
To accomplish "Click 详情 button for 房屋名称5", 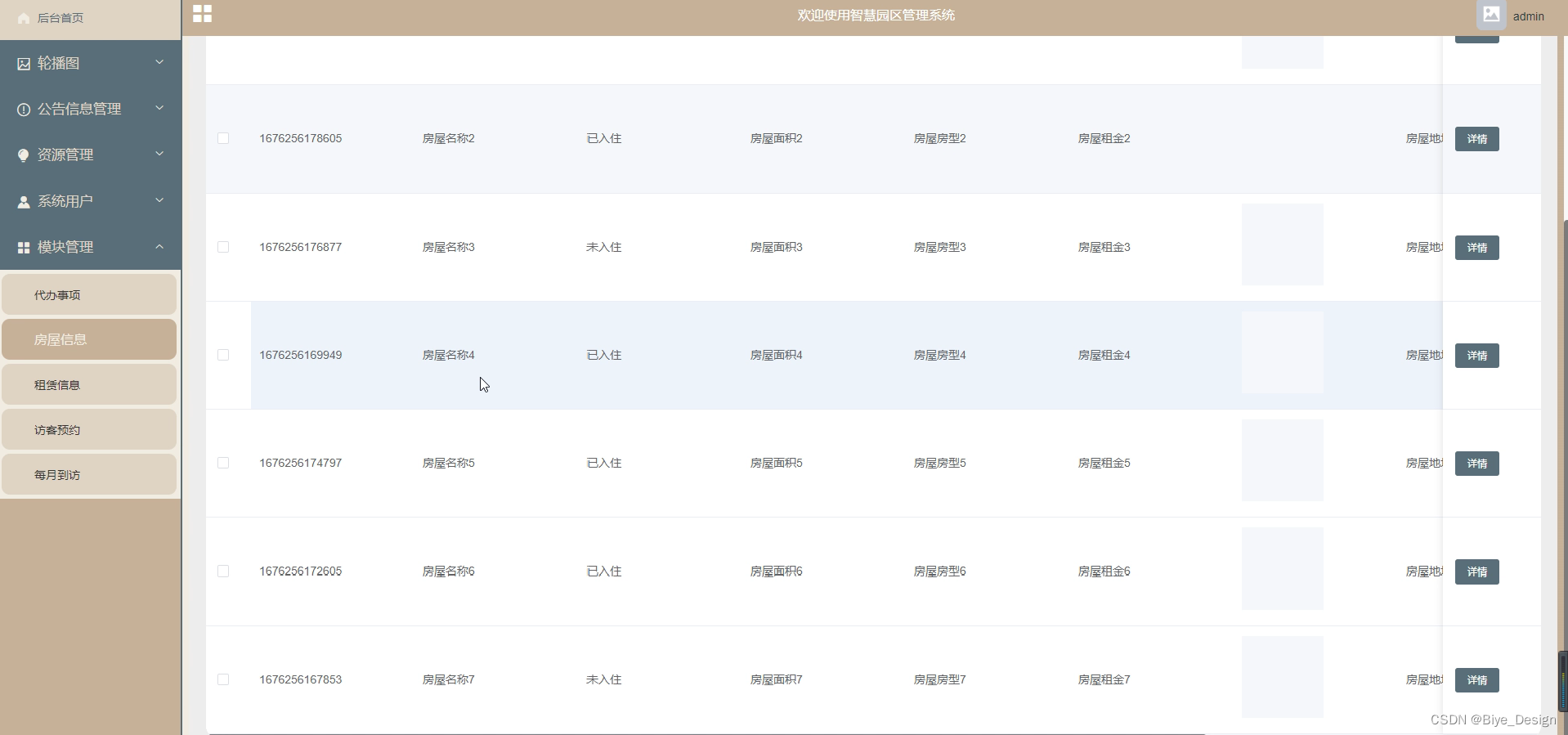I will pyautogui.click(x=1476, y=464).
